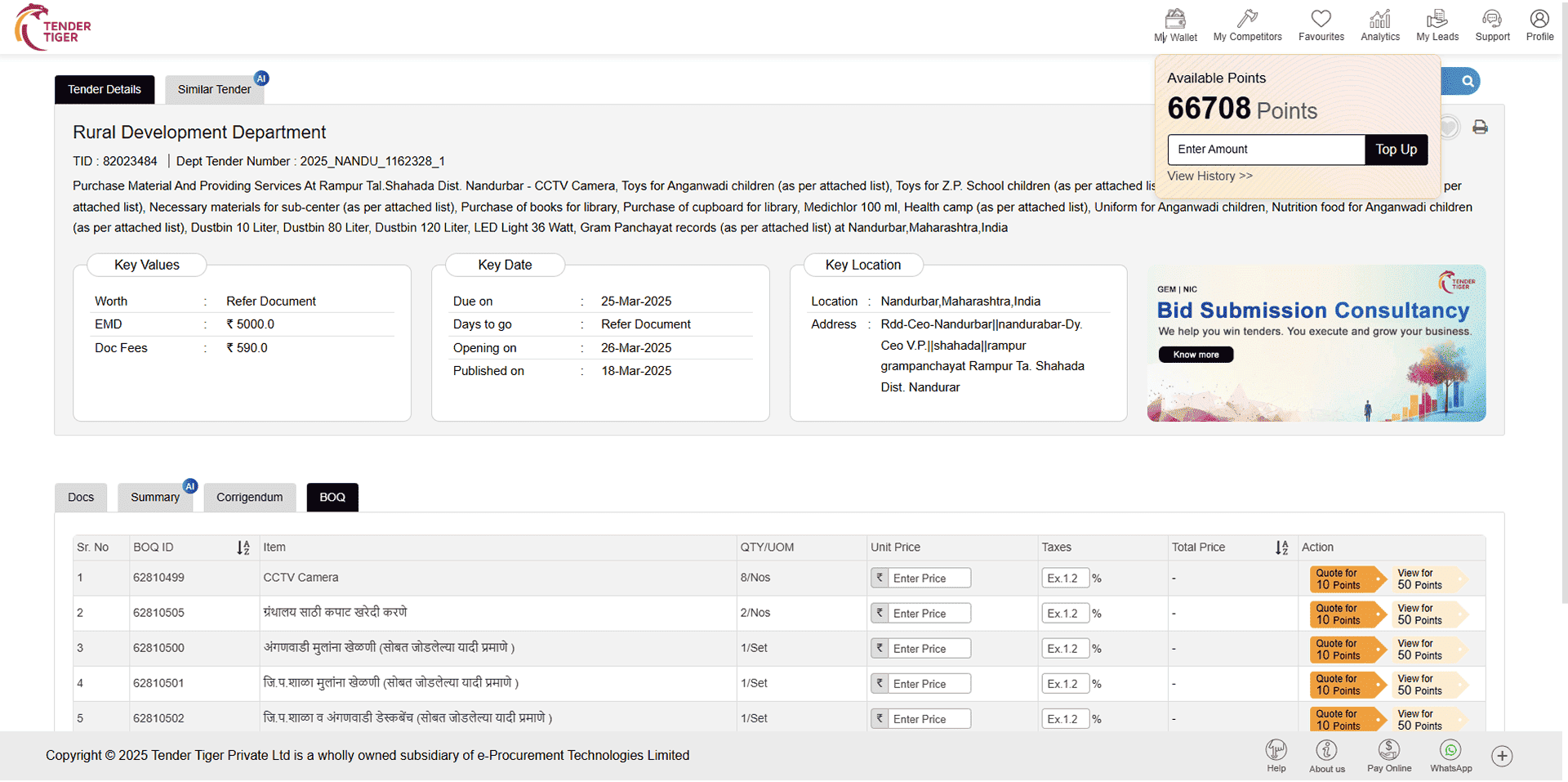Click the Support icon
Viewport: 1568px width, 782px height.
point(1492,25)
